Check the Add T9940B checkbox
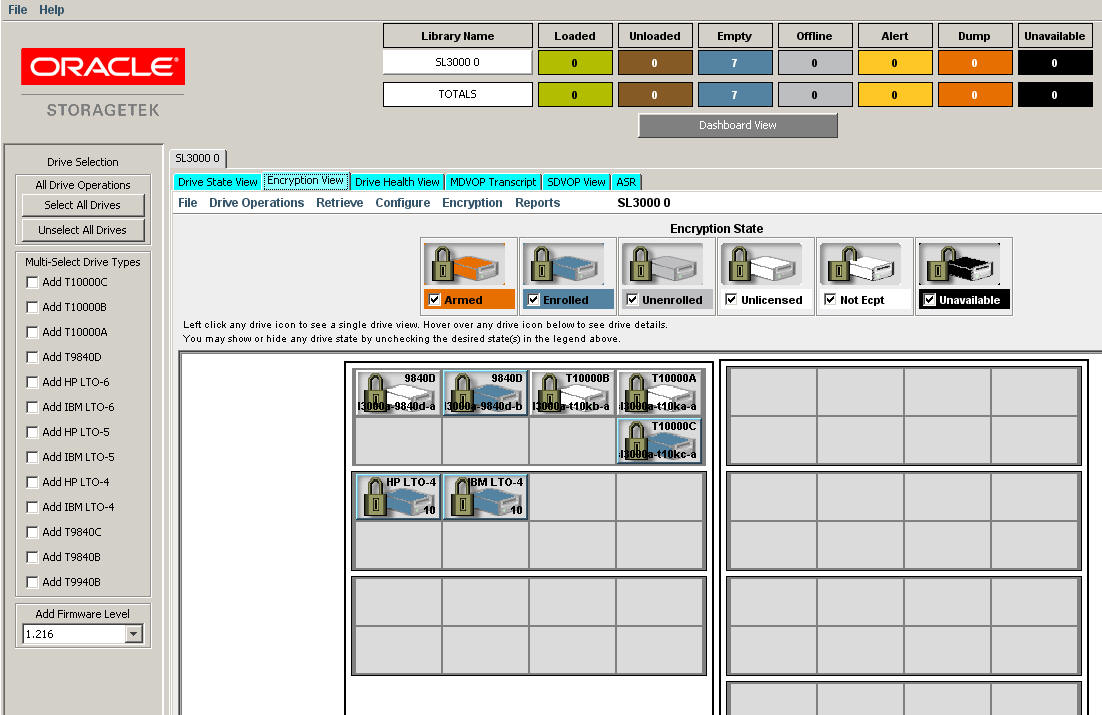Viewport: 1102px width, 715px height. (32, 581)
